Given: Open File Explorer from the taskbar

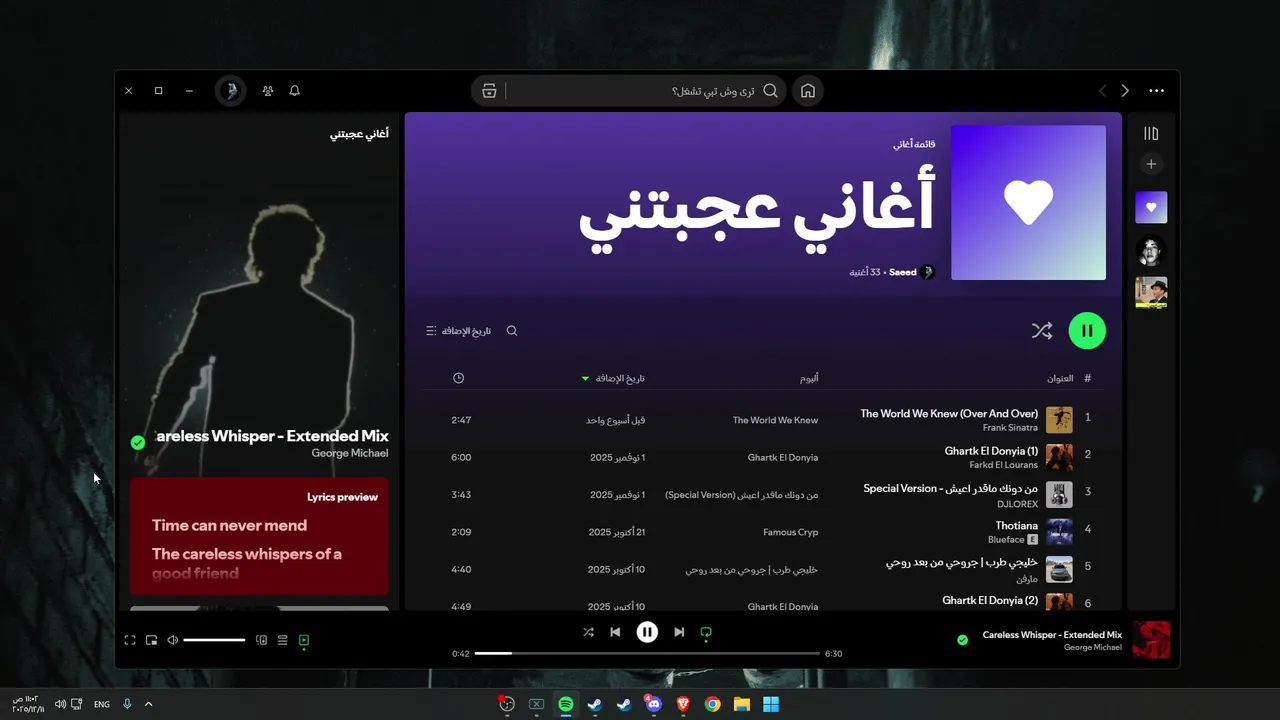Looking at the screenshot, I should 741,704.
